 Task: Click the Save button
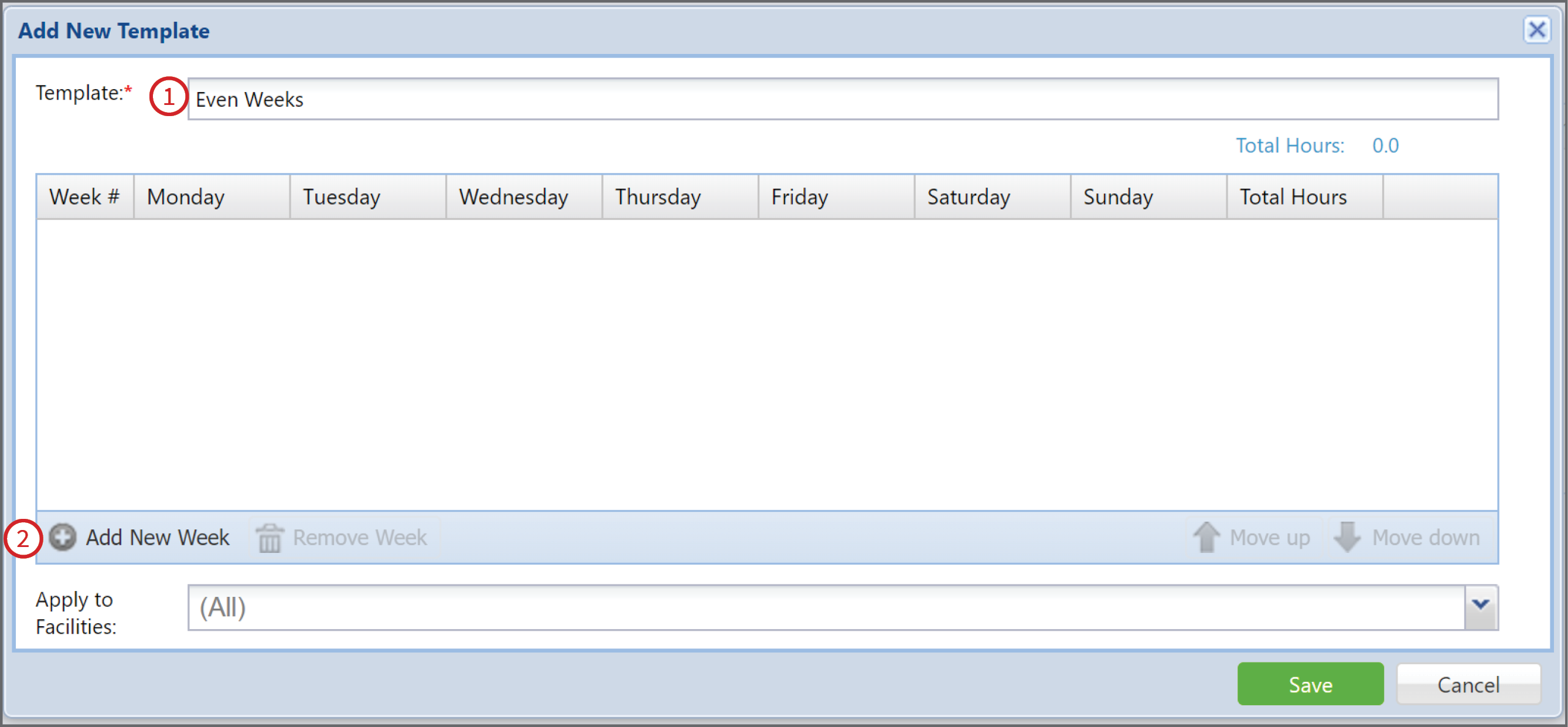coord(1310,684)
